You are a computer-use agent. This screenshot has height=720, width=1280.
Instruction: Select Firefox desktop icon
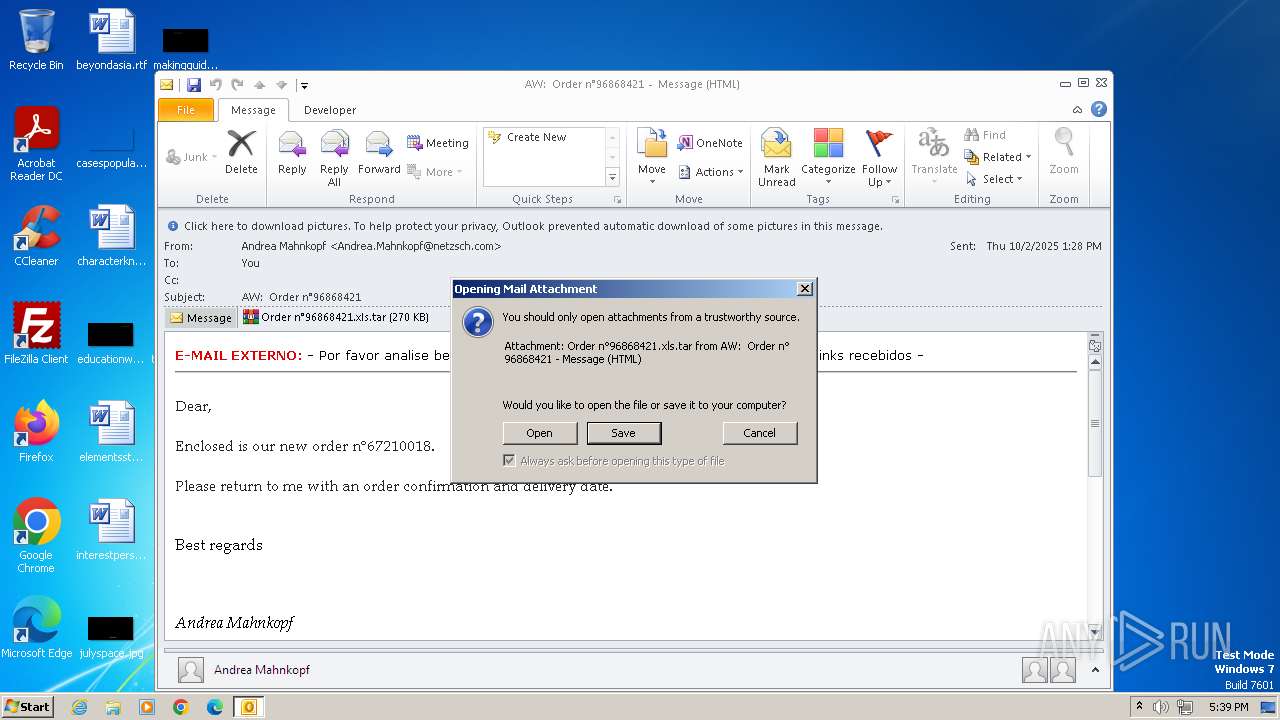click(36, 432)
